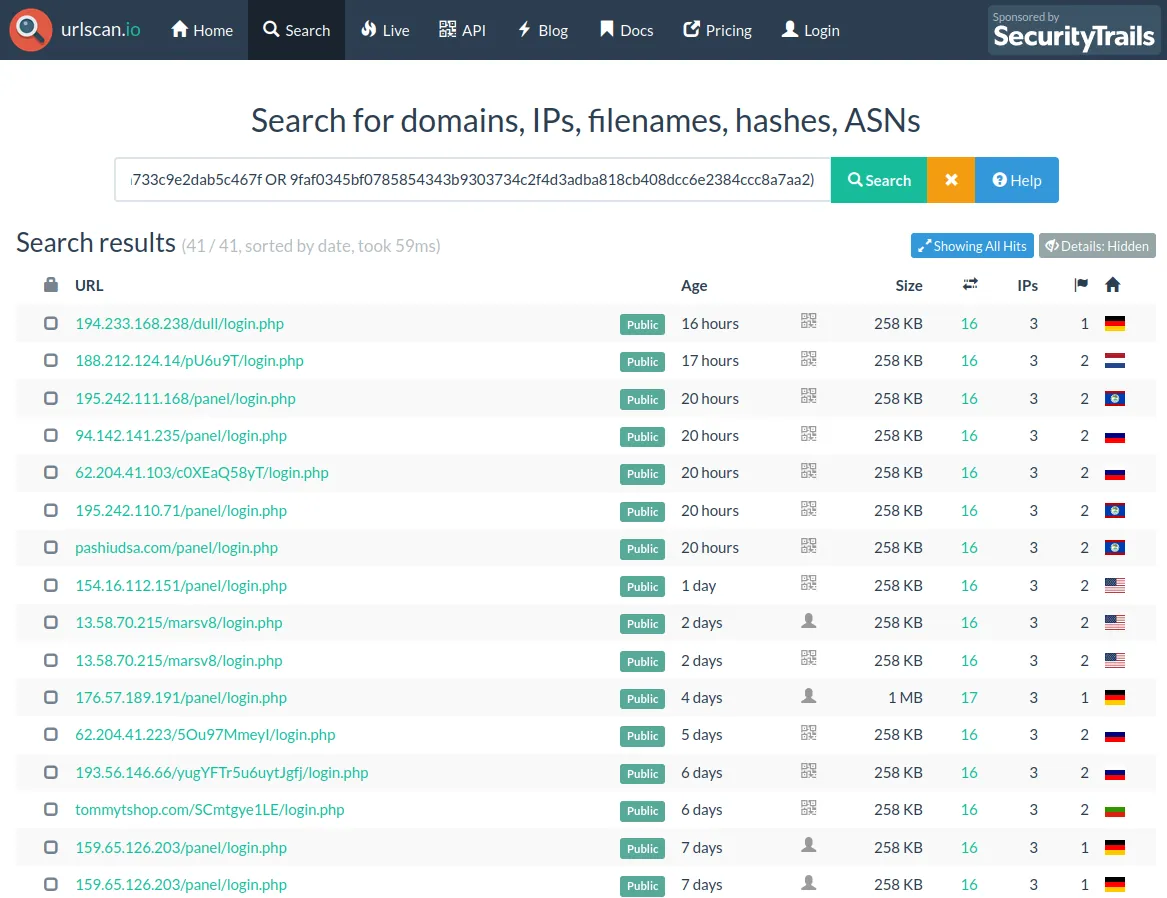Open result 195.242.111.168/panel/login.php
This screenshot has height=898, width=1167.
pos(185,399)
